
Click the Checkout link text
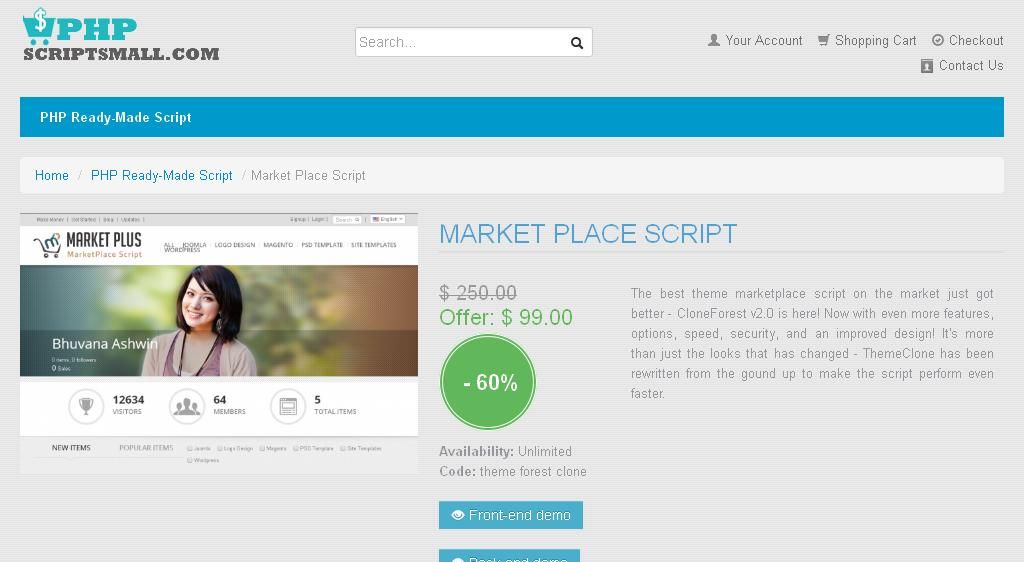tap(976, 40)
